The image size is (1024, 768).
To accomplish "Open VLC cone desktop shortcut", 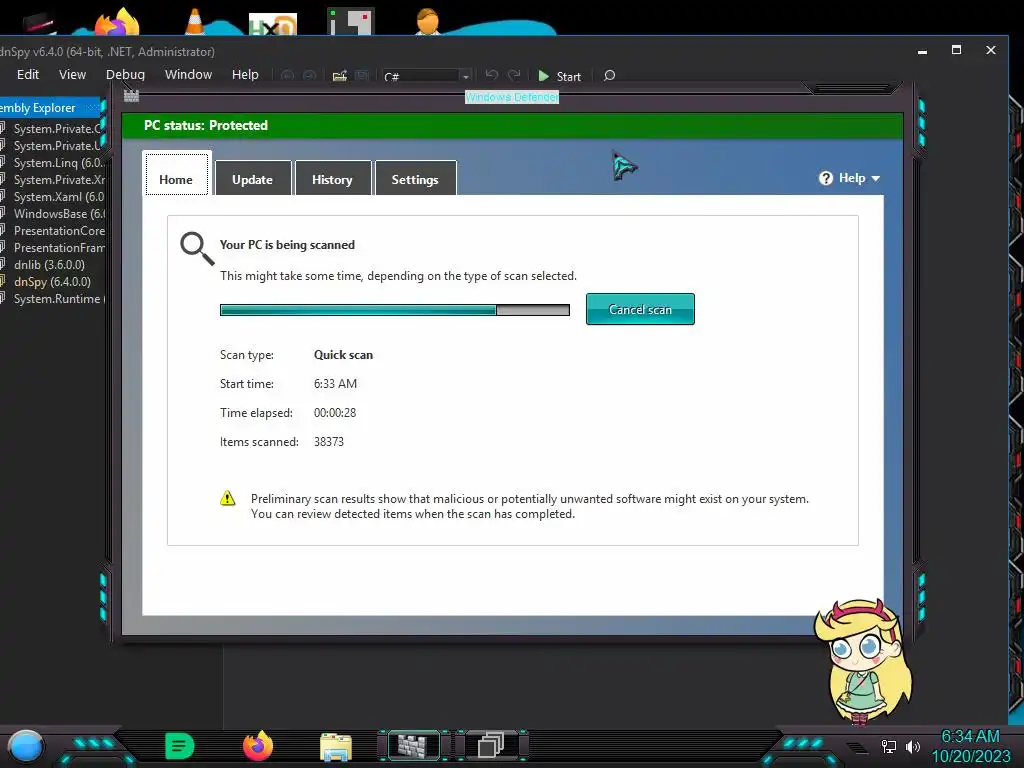I will point(195,21).
